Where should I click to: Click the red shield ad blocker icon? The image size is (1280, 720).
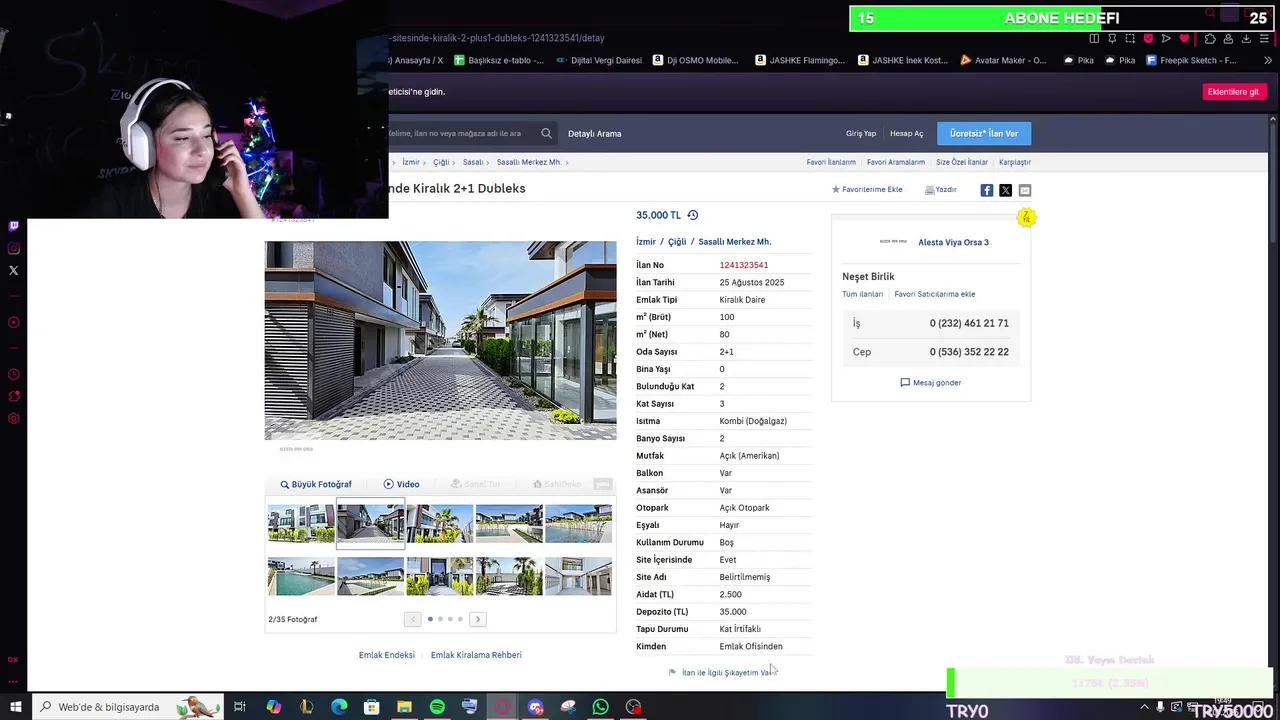[1148, 38]
